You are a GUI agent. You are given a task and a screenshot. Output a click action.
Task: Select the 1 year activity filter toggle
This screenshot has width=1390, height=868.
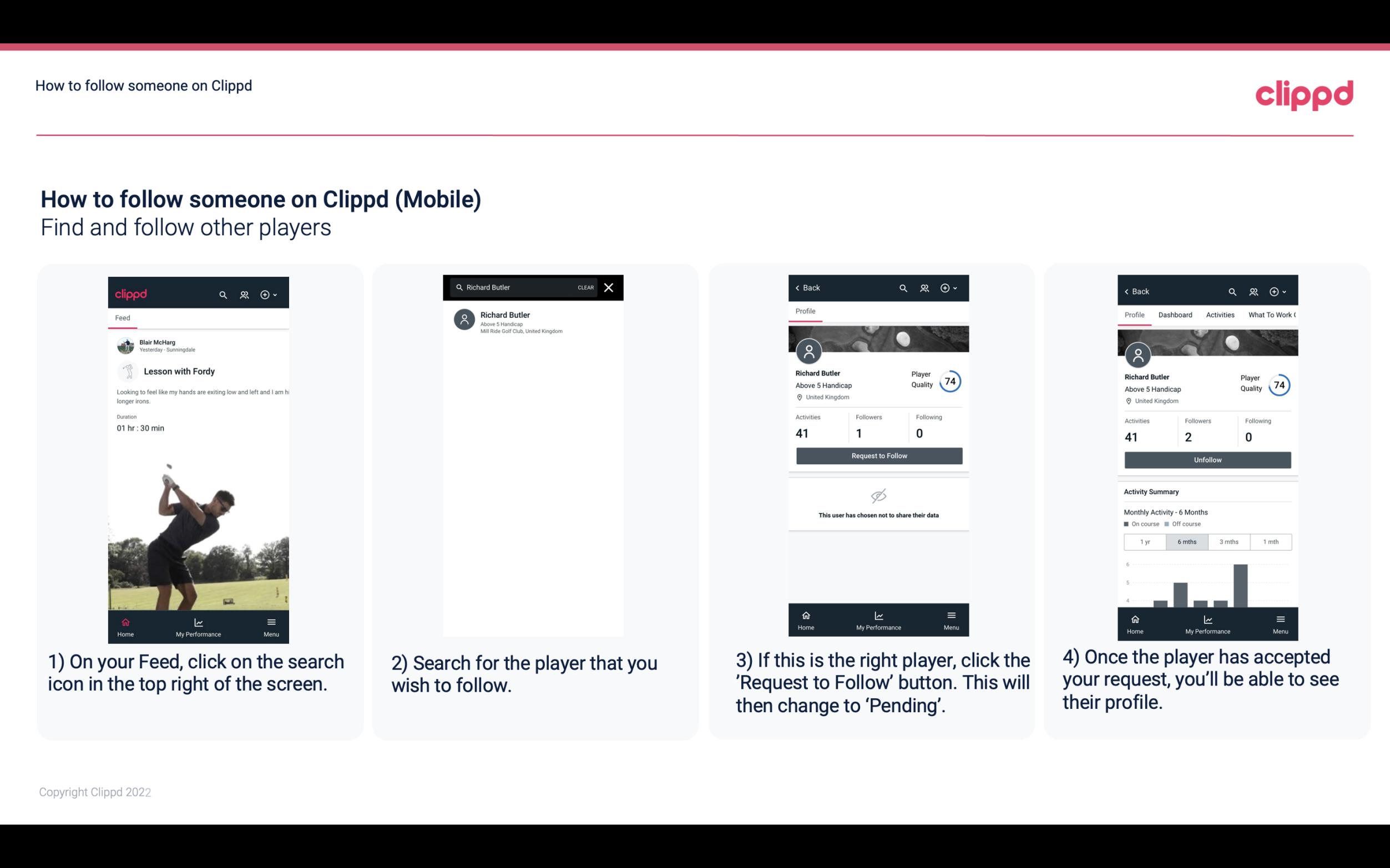point(1144,541)
